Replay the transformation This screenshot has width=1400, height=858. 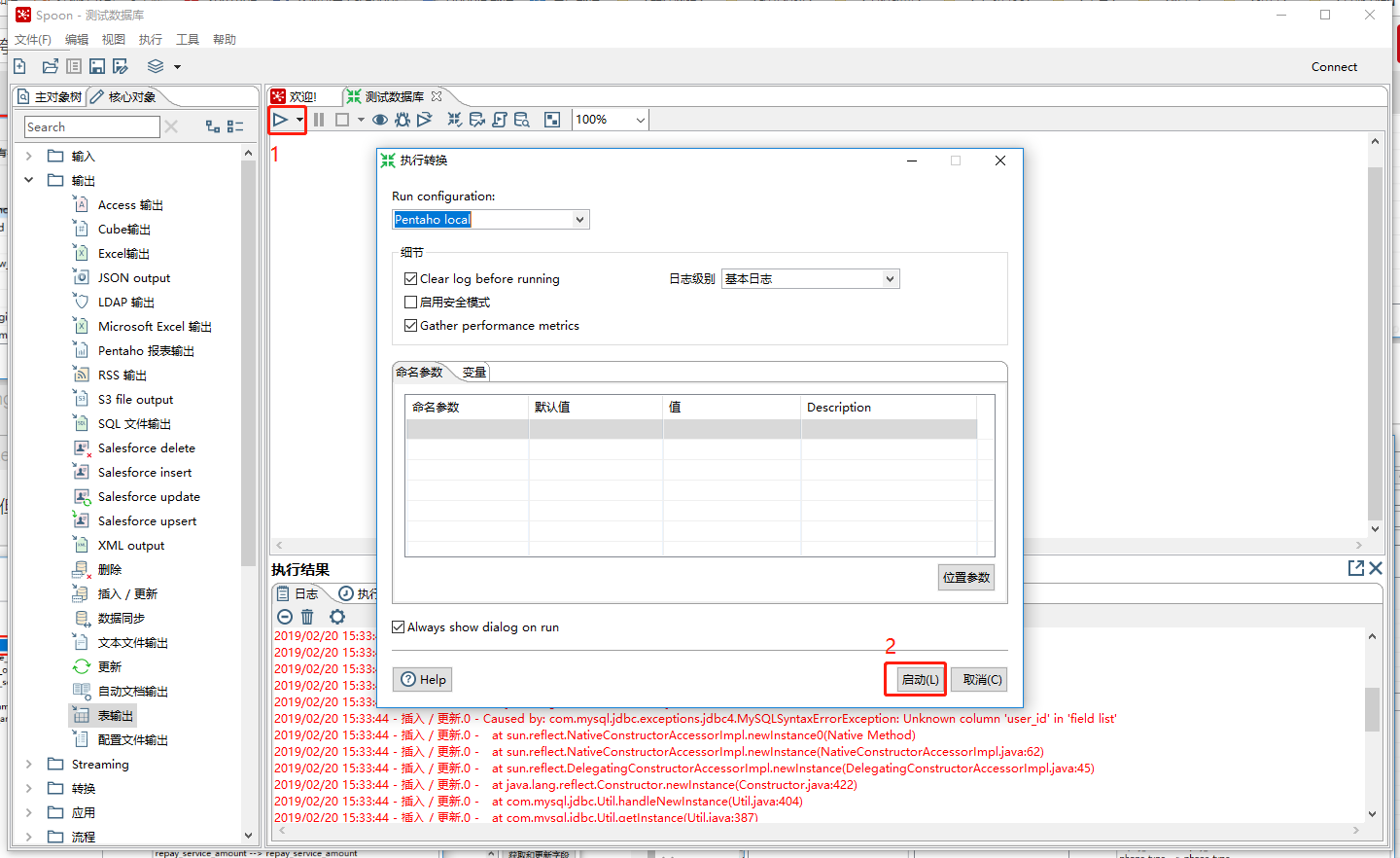[x=425, y=120]
